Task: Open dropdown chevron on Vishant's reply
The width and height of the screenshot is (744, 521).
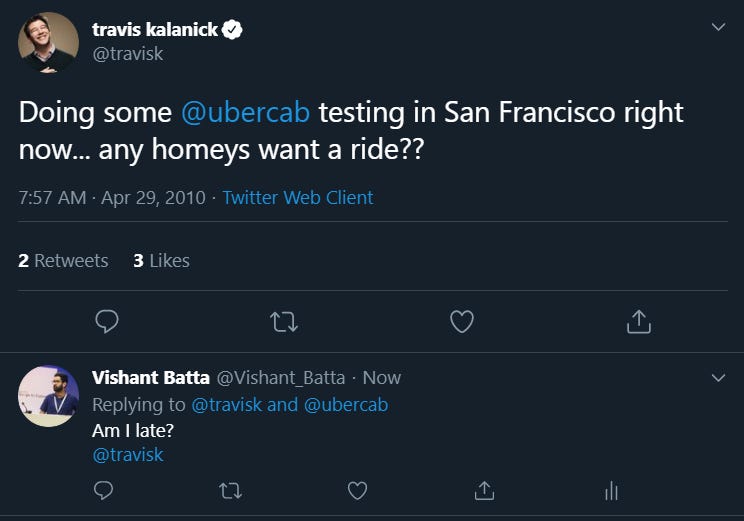Action: [x=718, y=378]
